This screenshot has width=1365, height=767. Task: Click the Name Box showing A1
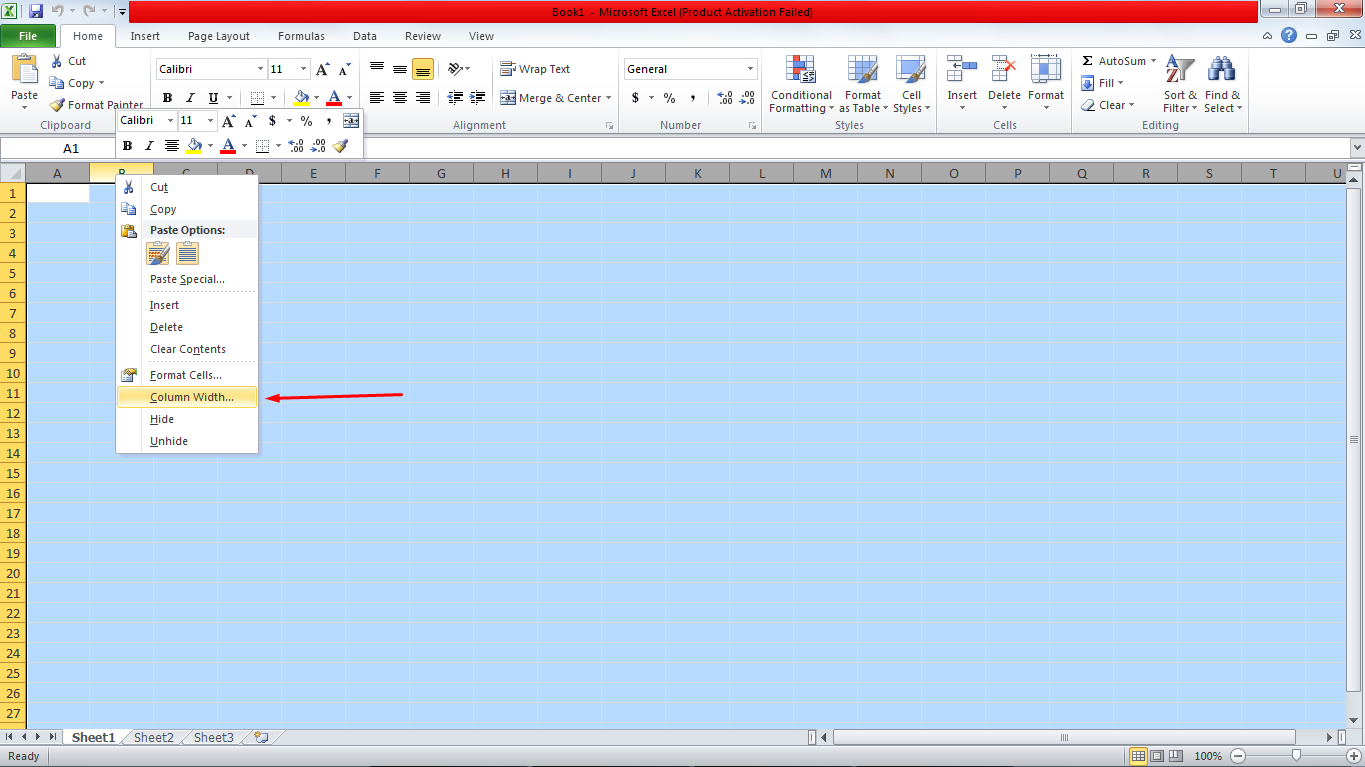(71, 148)
